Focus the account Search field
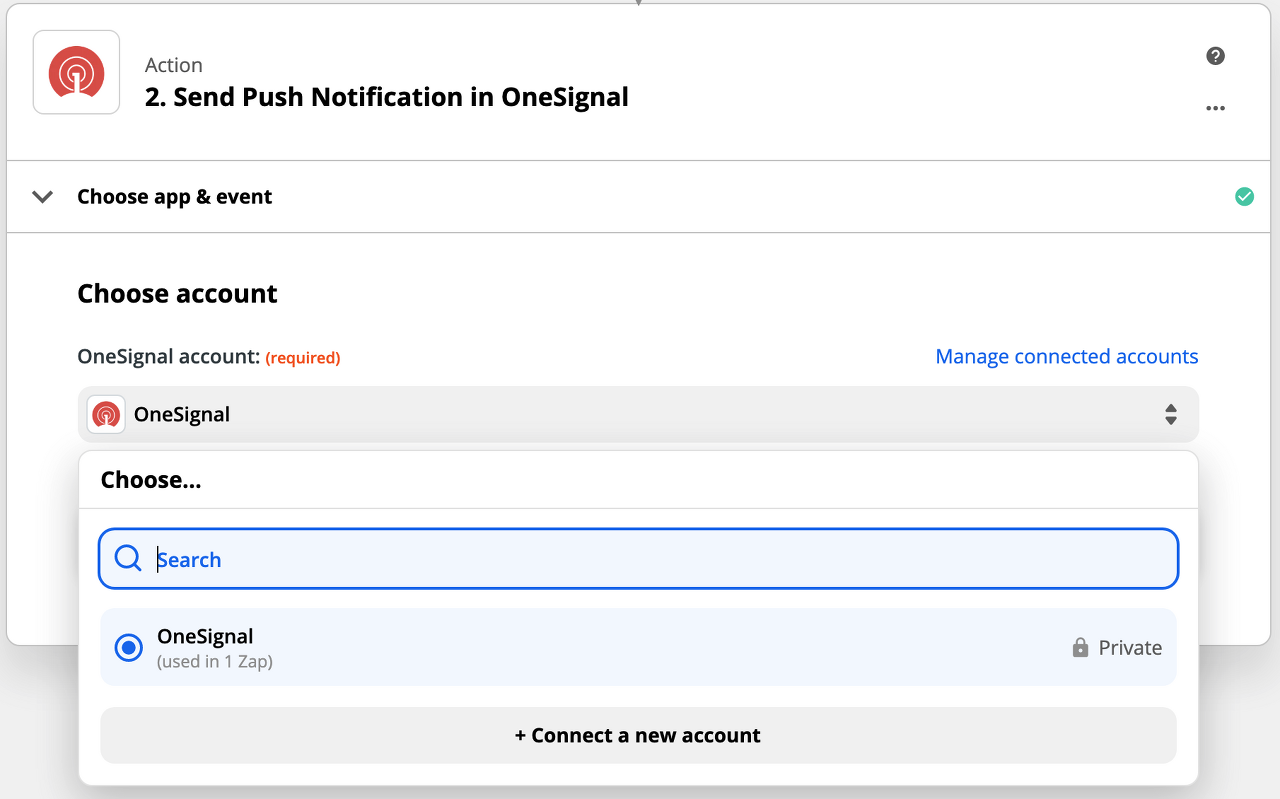1280x799 pixels. pos(638,559)
